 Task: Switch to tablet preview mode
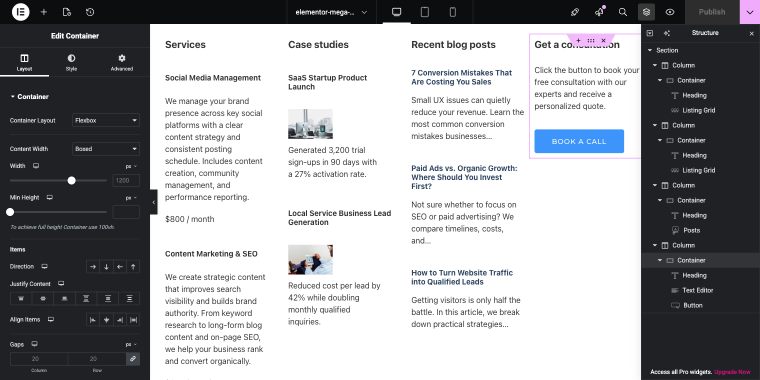(425, 12)
